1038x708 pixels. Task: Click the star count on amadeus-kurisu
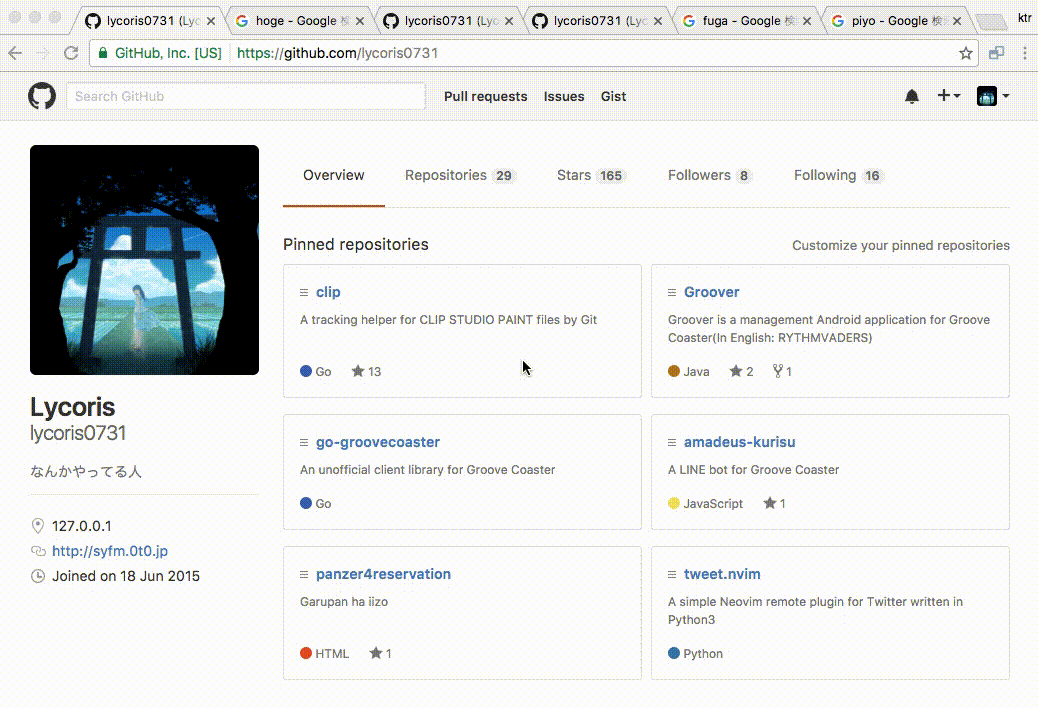[774, 504]
